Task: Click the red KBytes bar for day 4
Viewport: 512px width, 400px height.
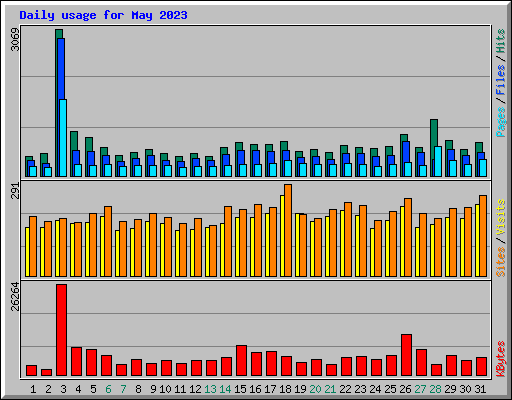Action: 76,362
